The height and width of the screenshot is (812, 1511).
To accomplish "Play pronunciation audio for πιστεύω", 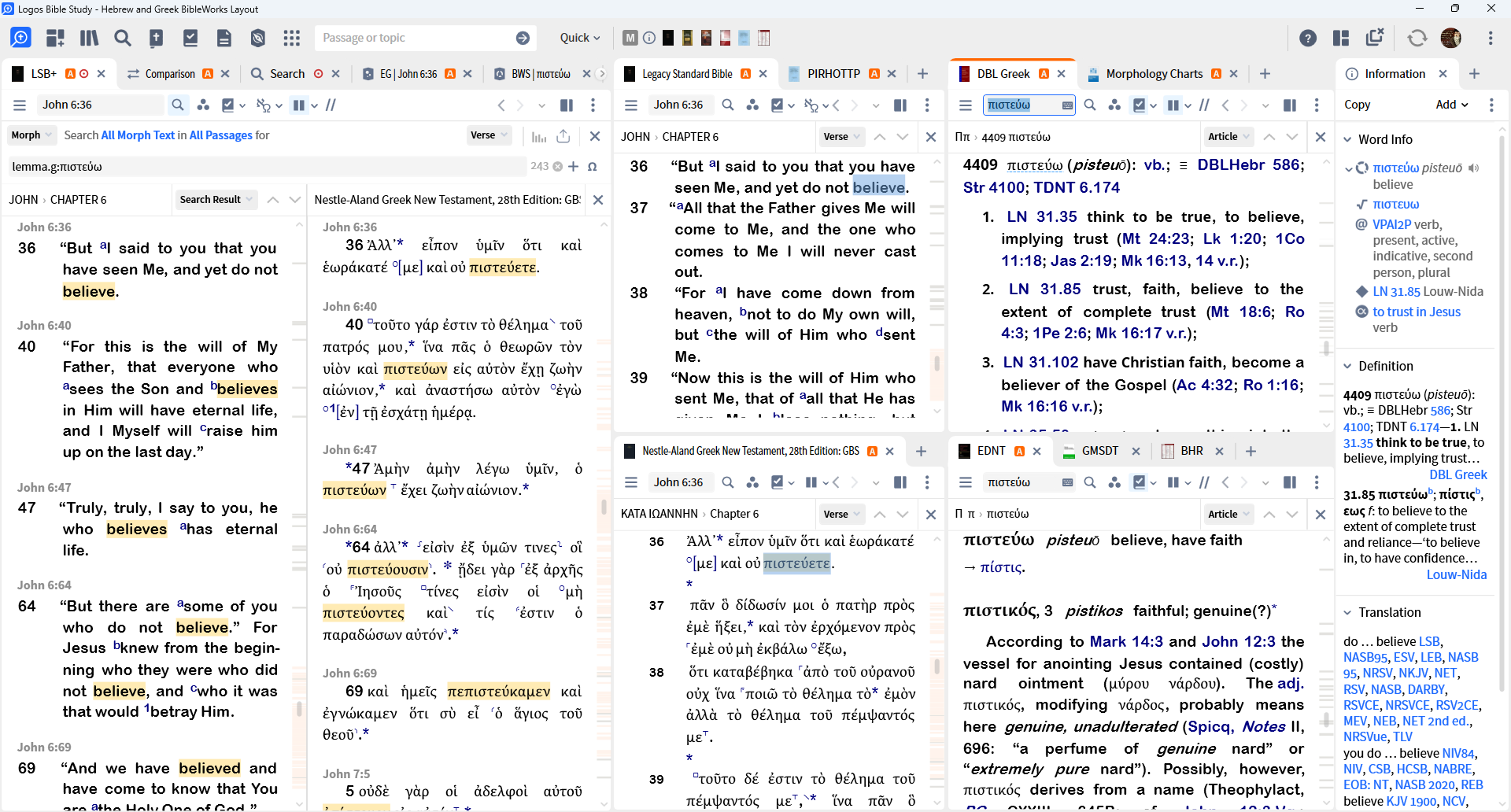I will (1473, 168).
